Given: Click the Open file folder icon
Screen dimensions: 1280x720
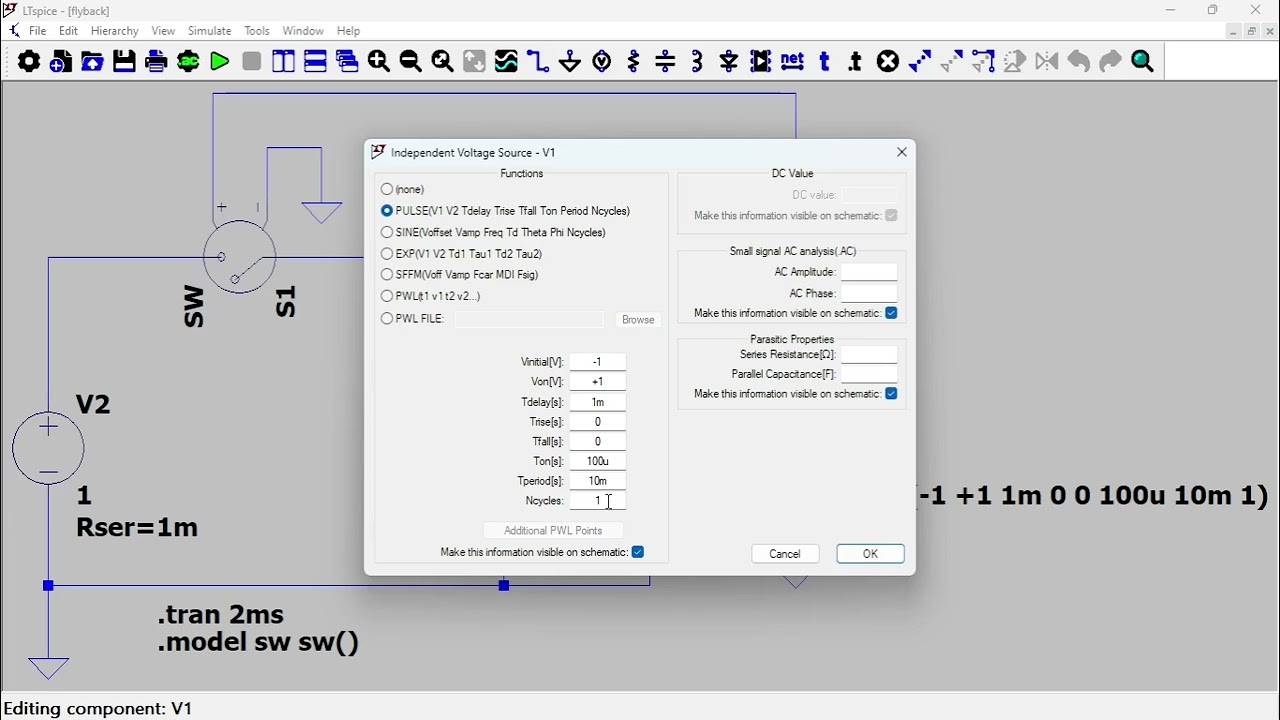Looking at the screenshot, I should [x=93, y=62].
